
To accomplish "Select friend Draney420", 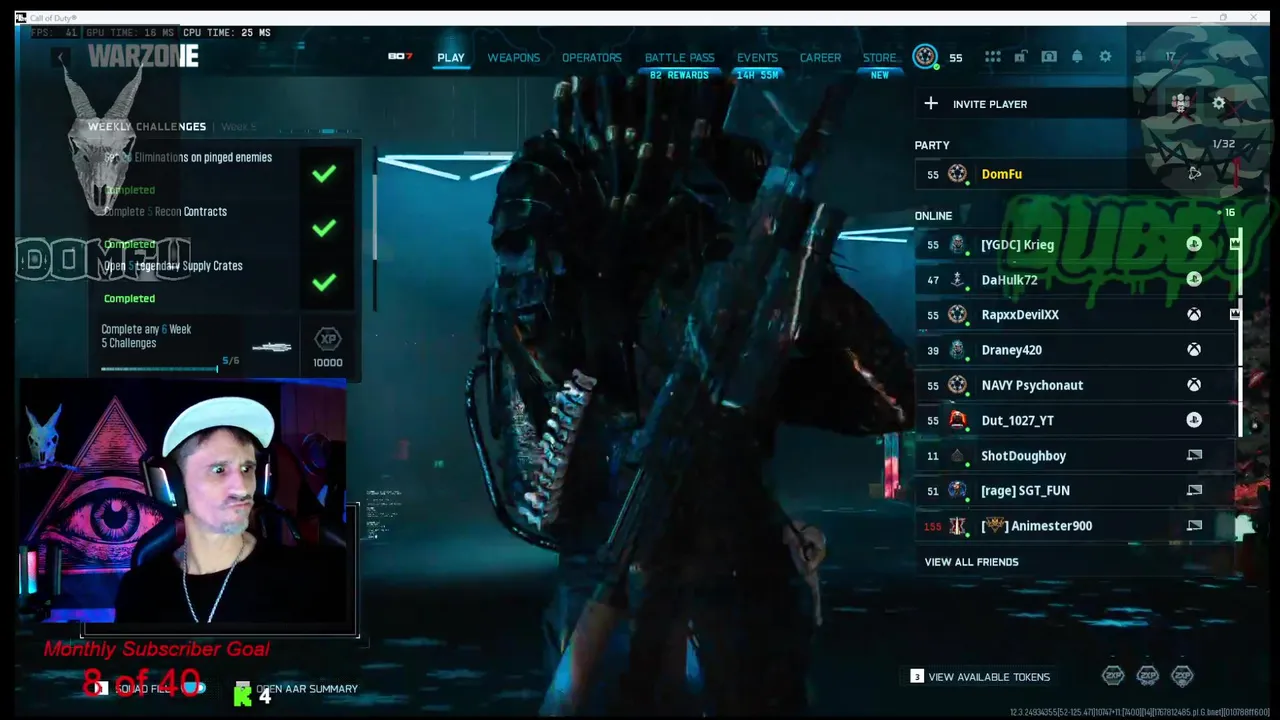I will click(x=1075, y=350).
